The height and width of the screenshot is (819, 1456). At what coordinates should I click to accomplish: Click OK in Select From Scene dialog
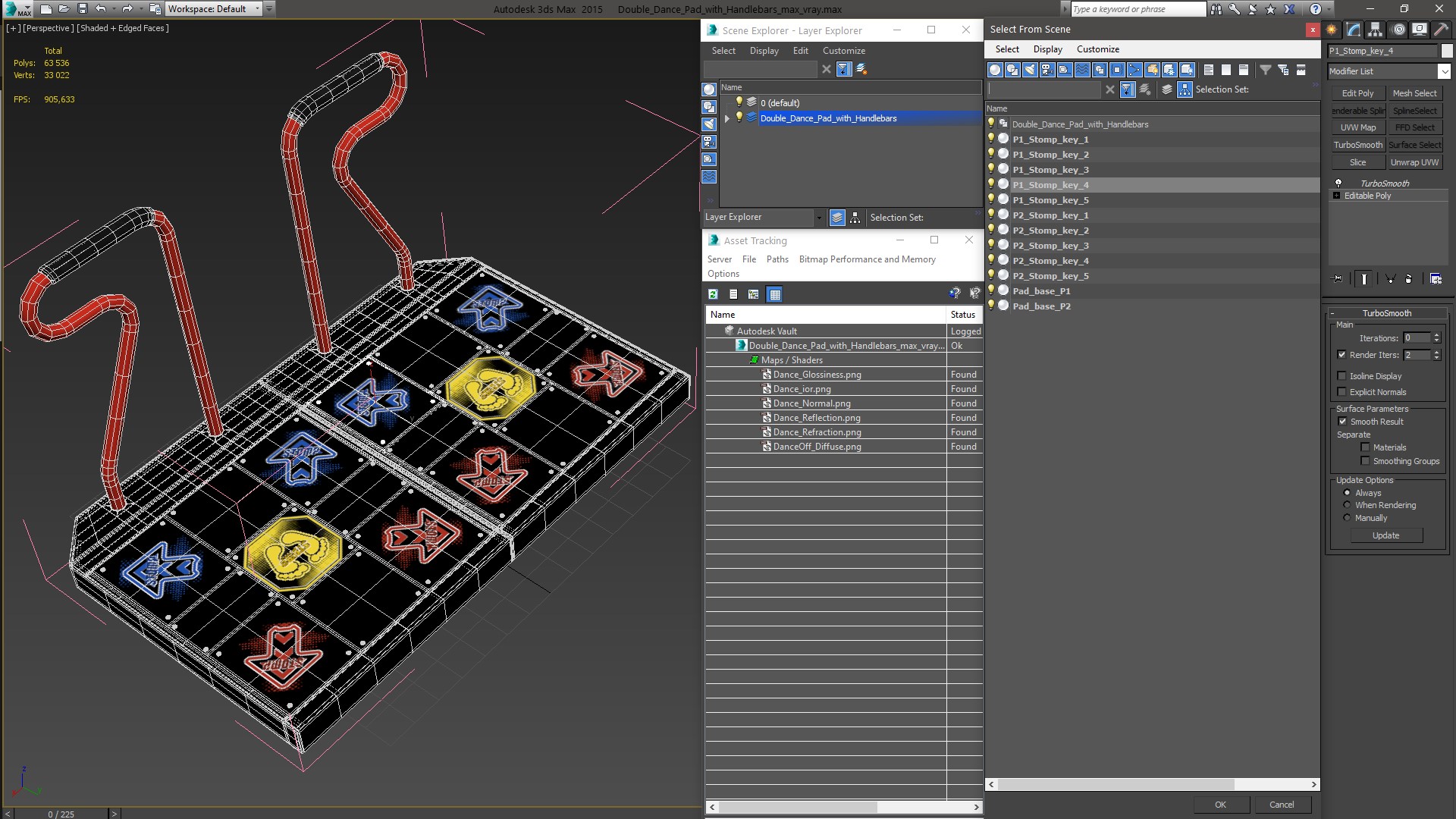click(x=1220, y=805)
